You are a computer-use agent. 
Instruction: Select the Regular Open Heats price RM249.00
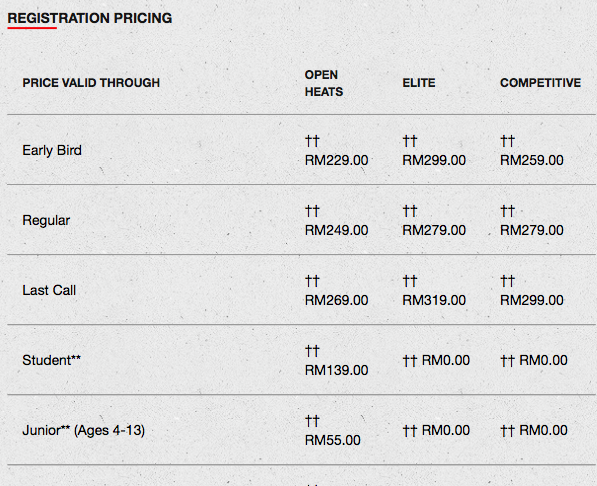[x=336, y=230]
